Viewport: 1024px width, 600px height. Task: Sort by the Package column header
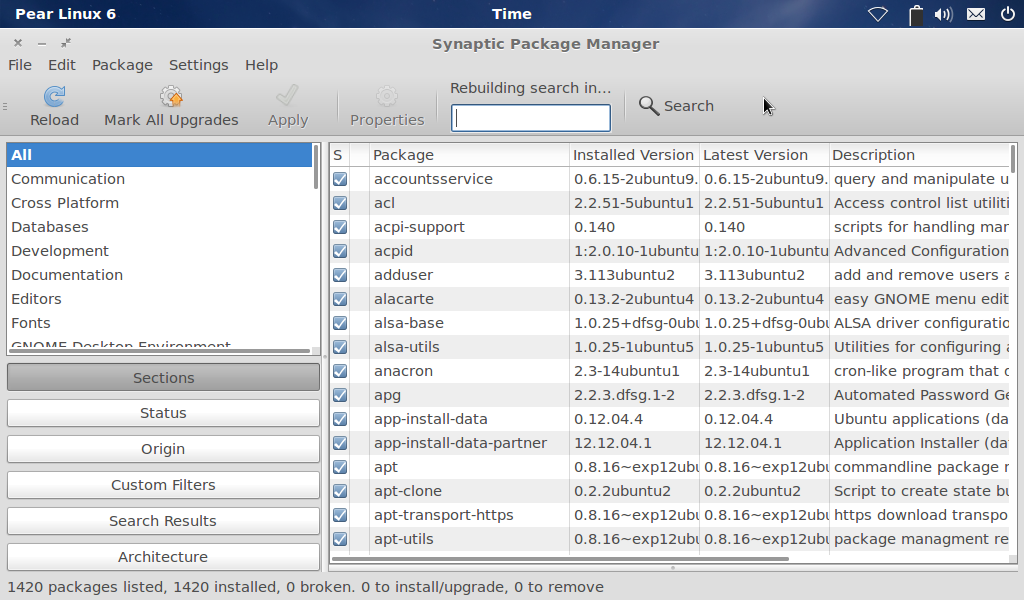[x=469, y=155]
